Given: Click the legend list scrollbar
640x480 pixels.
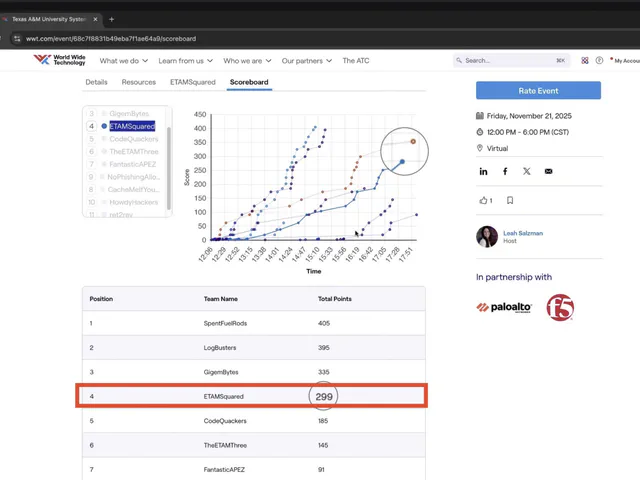Looking at the screenshot, I should pos(169,168).
